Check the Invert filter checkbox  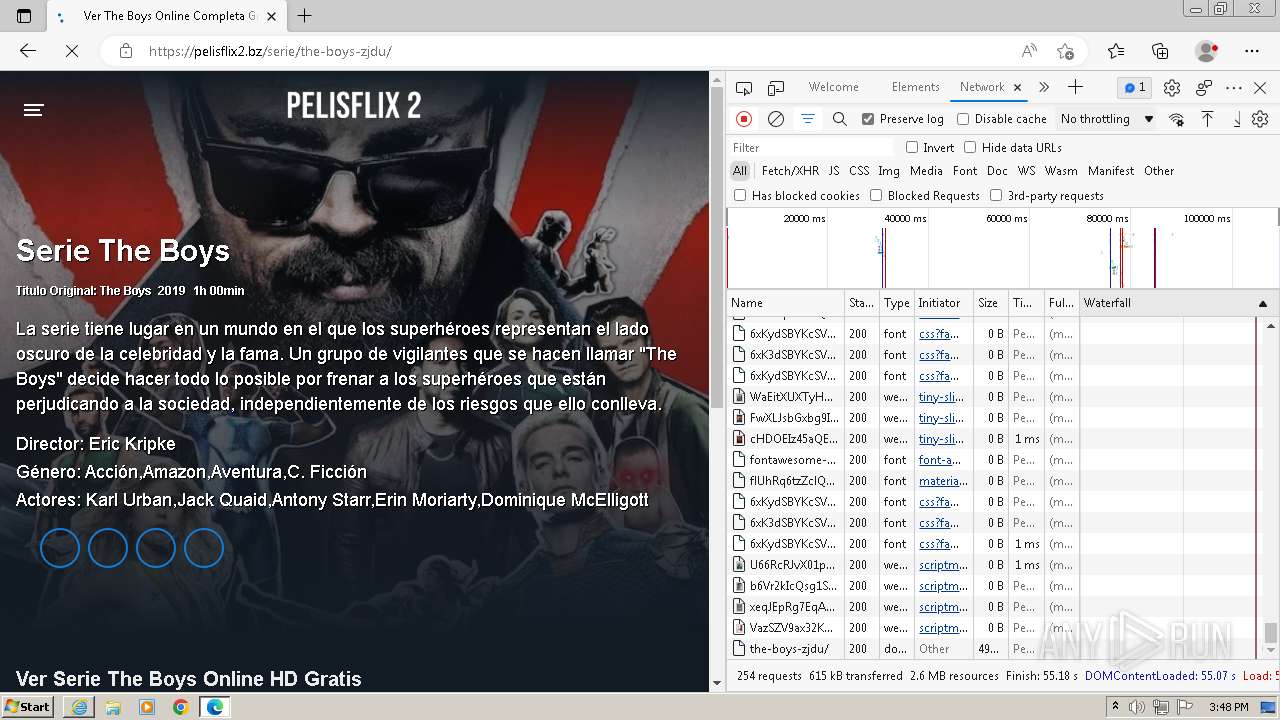click(x=912, y=147)
